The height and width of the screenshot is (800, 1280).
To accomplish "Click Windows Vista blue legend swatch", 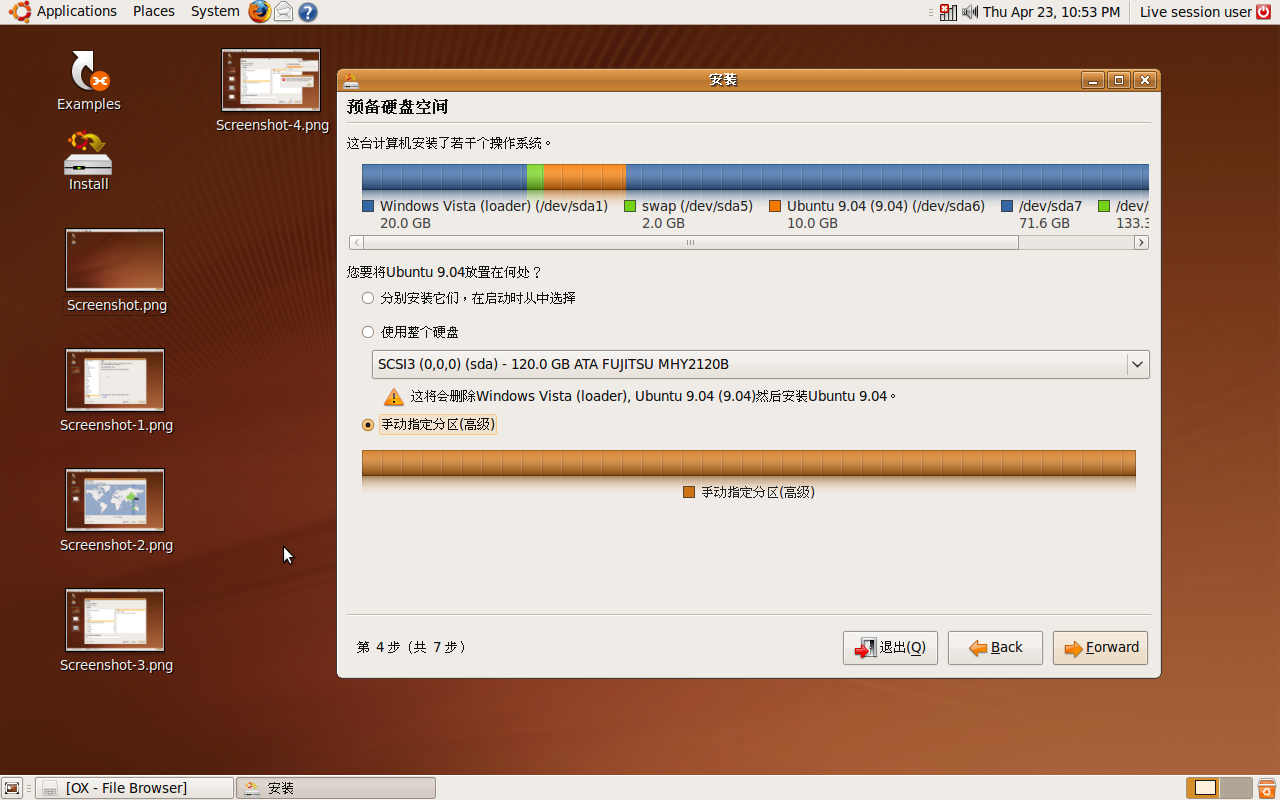I will click(368, 206).
